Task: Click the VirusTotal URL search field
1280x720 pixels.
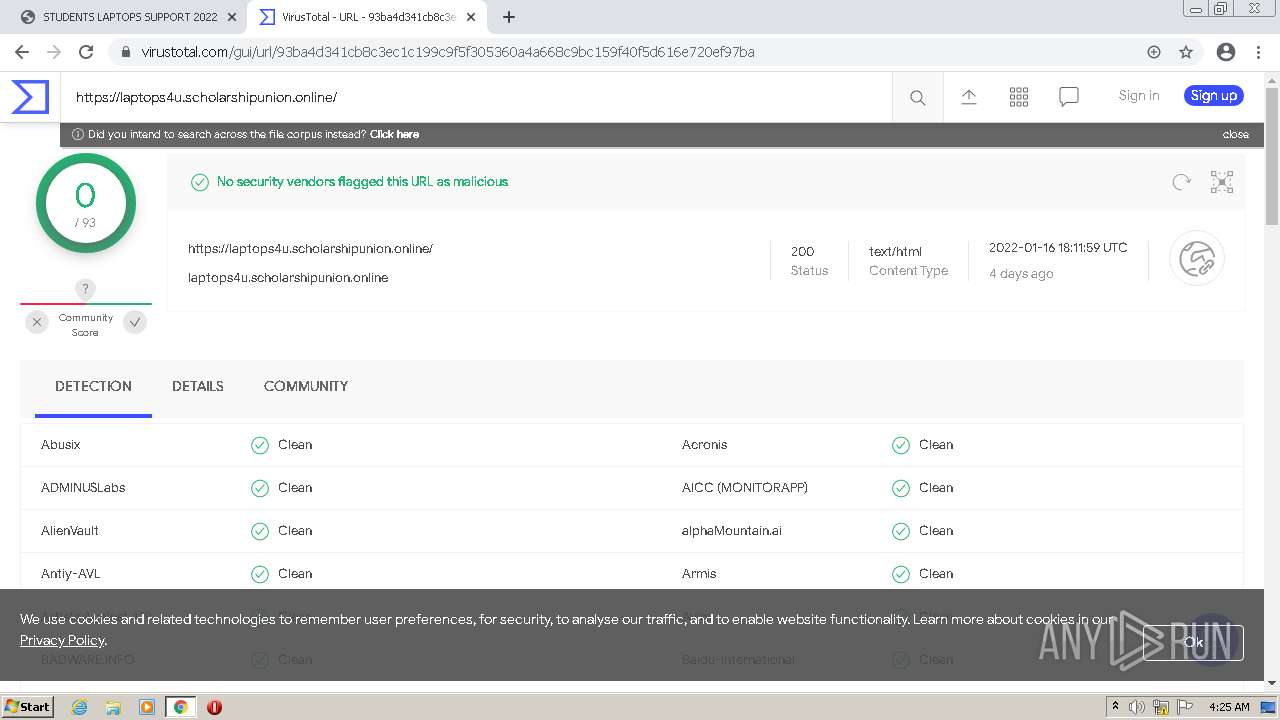Action: [476, 97]
